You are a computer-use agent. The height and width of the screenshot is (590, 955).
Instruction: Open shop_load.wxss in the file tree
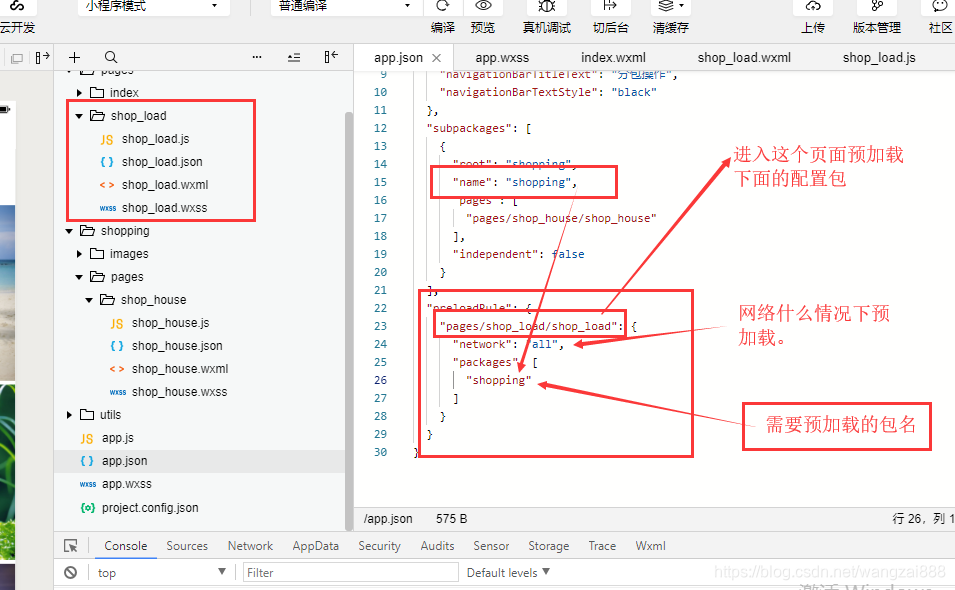coord(164,208)
